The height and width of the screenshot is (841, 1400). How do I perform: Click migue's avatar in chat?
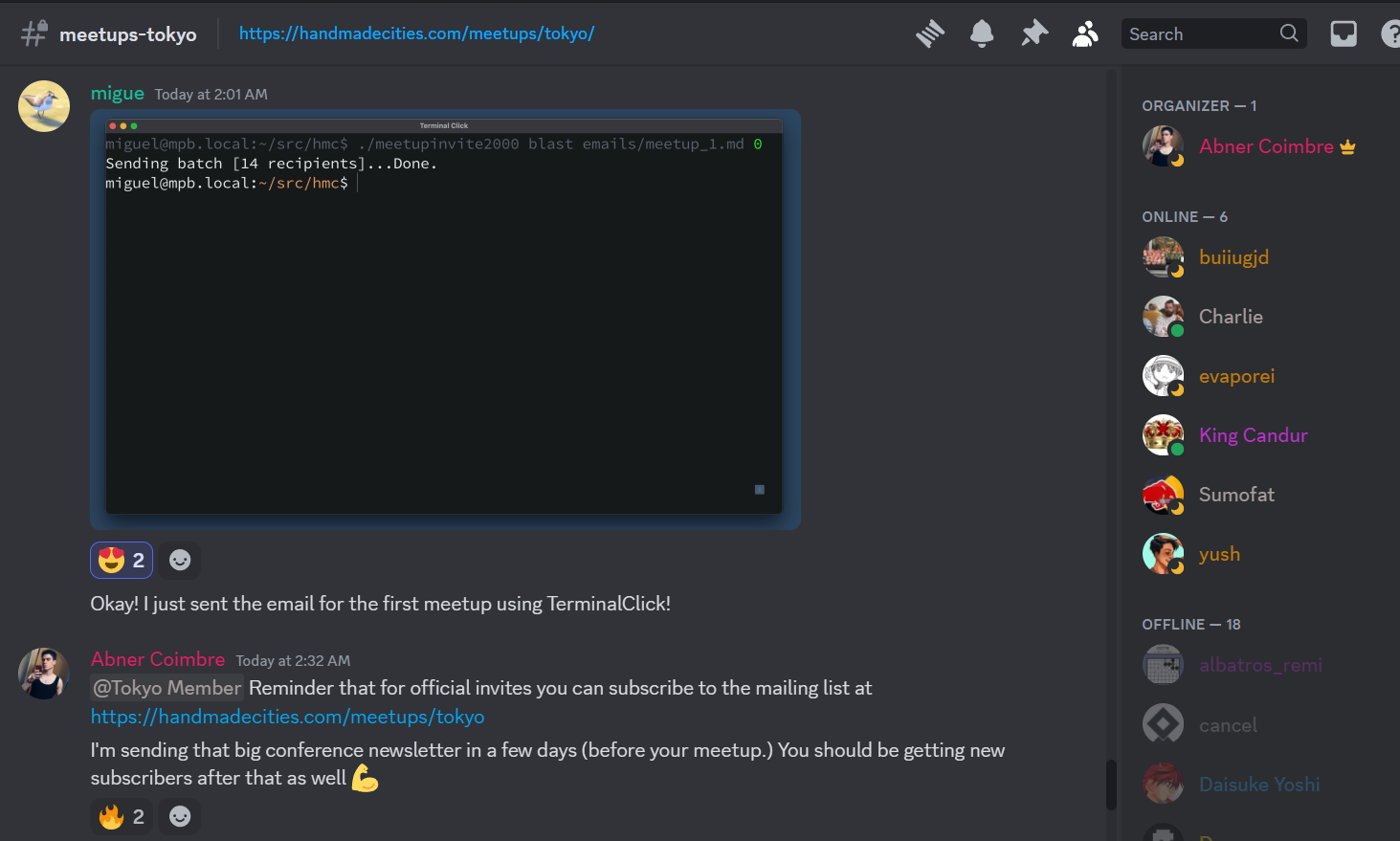point(44,105)
